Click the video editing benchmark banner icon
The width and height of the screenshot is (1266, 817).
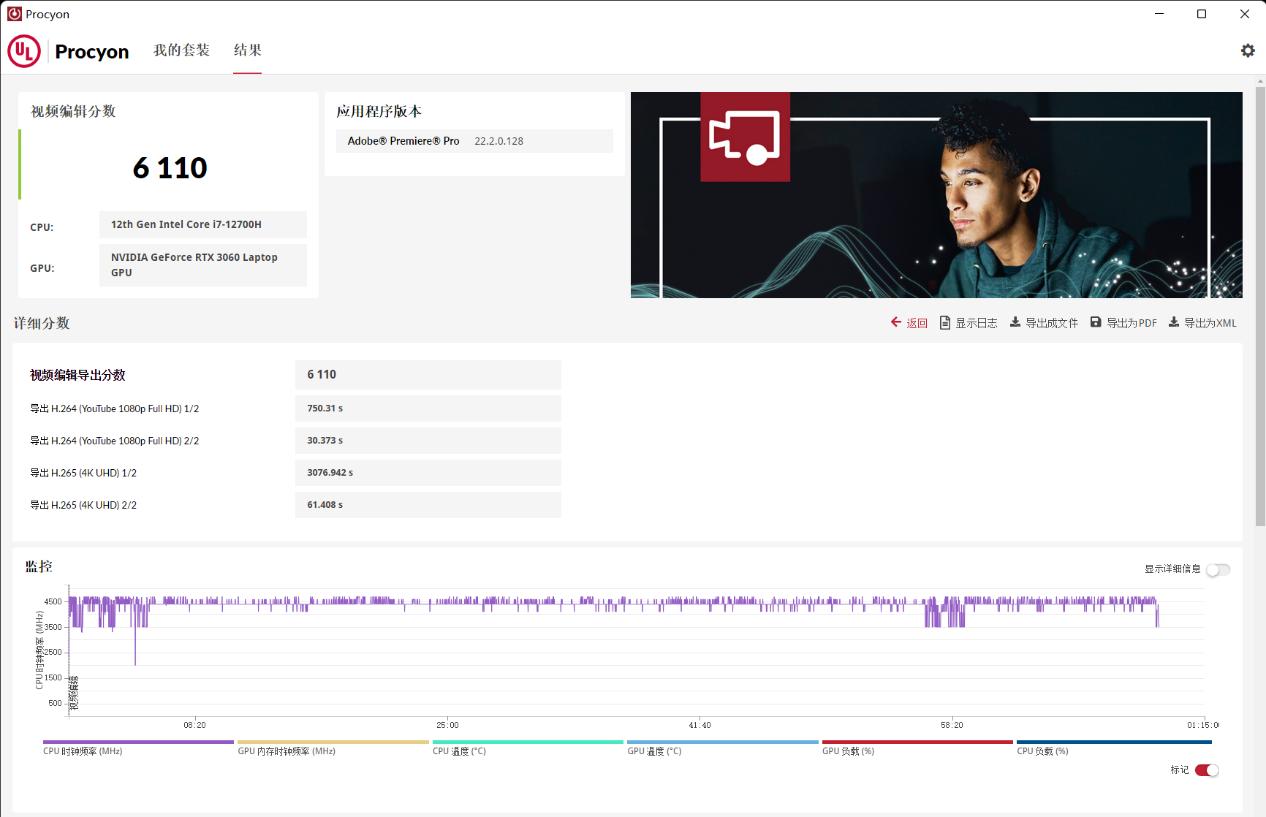[745, 137]
